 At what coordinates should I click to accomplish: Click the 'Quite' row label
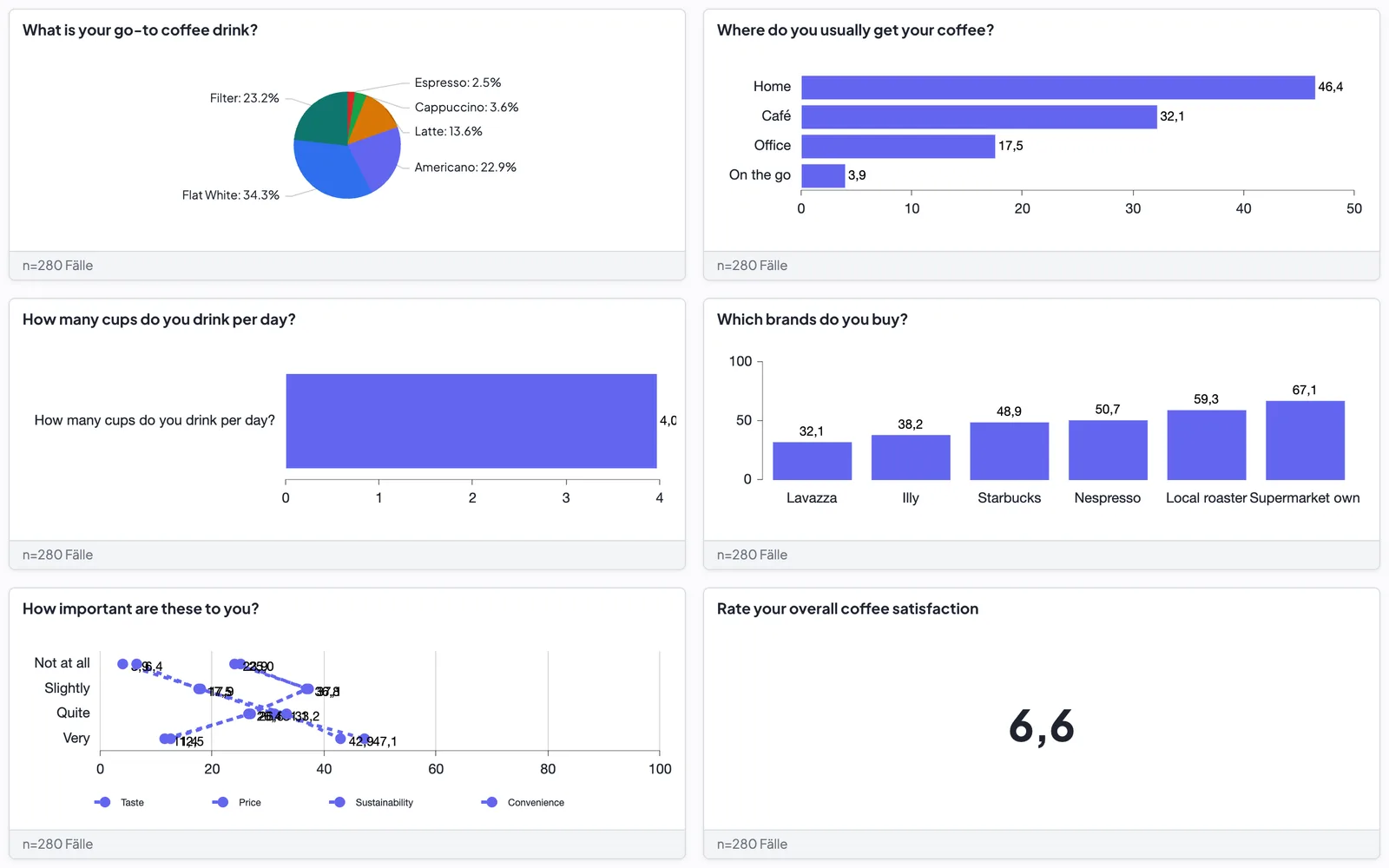pyautogui.click(x=74, y=713)
